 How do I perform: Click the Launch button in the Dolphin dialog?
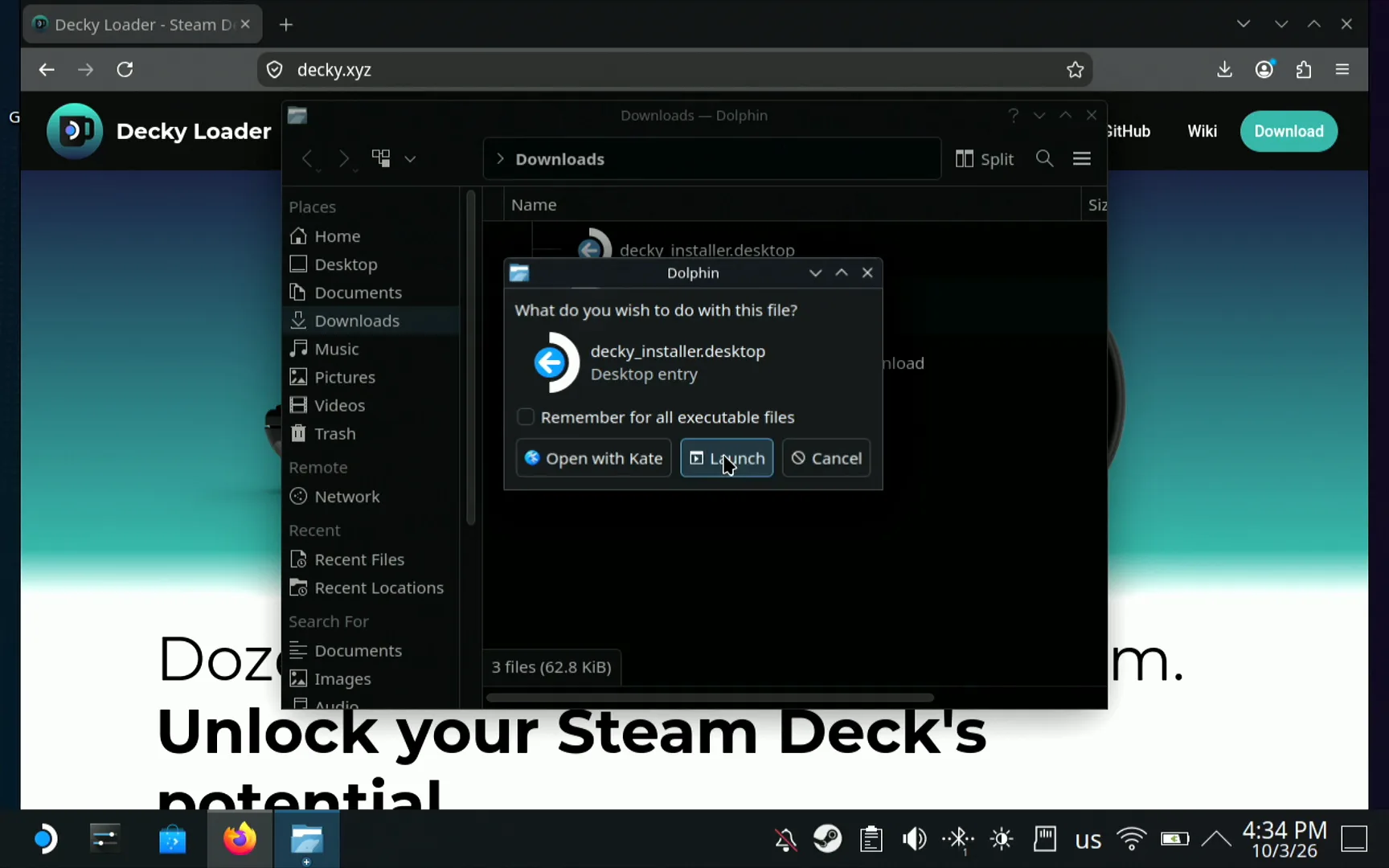(x=727, y=458)
